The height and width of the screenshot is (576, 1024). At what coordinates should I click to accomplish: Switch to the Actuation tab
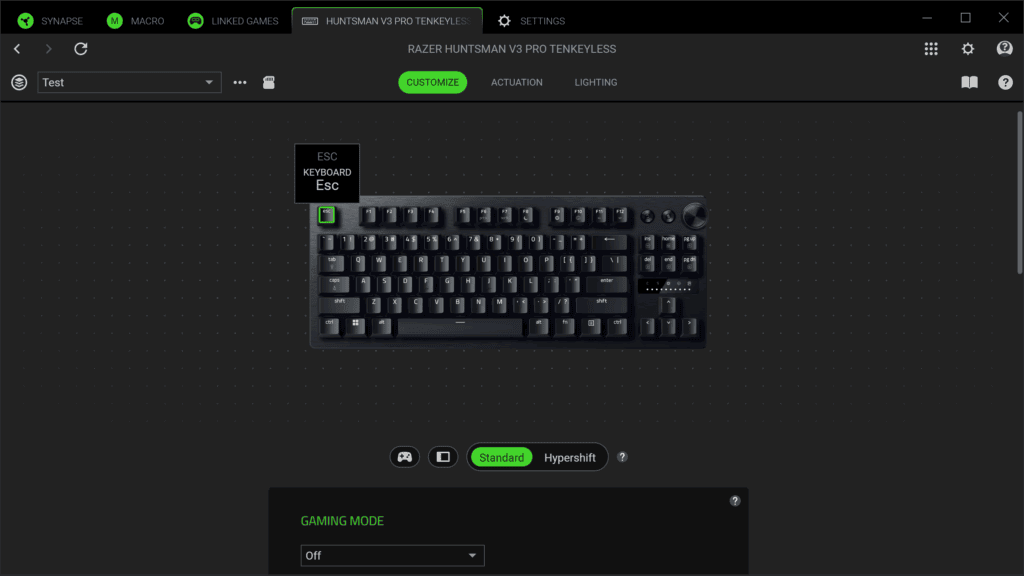(517, 82)
